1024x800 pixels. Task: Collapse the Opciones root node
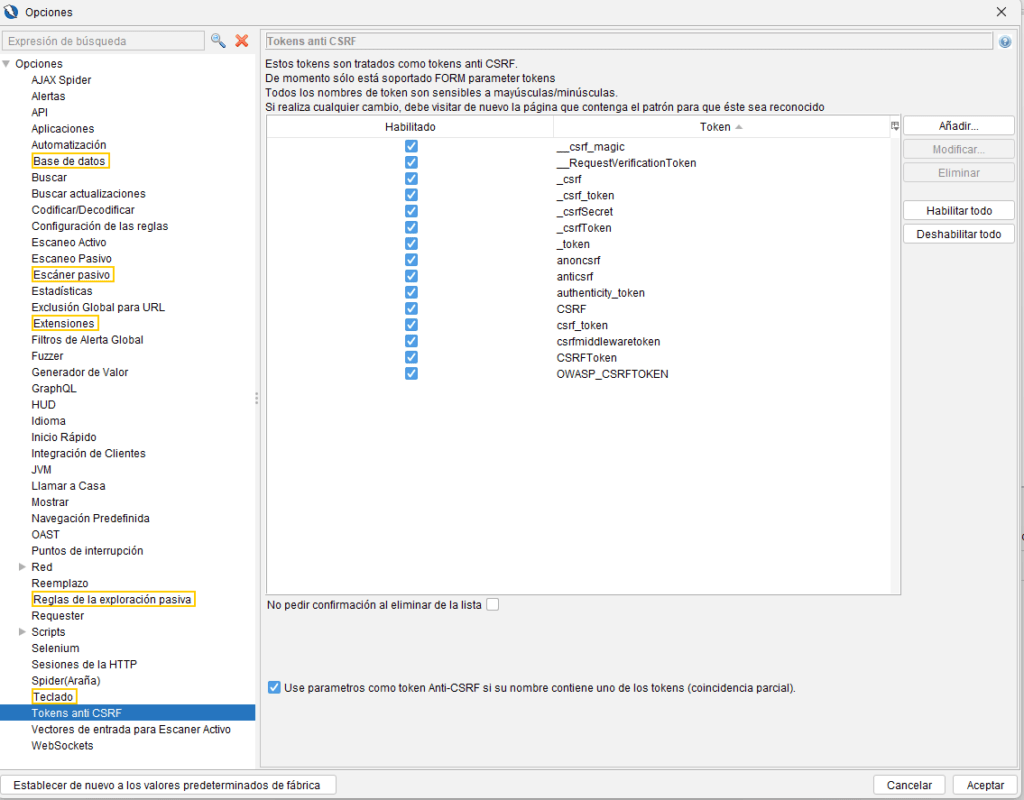tap(7, 64)
